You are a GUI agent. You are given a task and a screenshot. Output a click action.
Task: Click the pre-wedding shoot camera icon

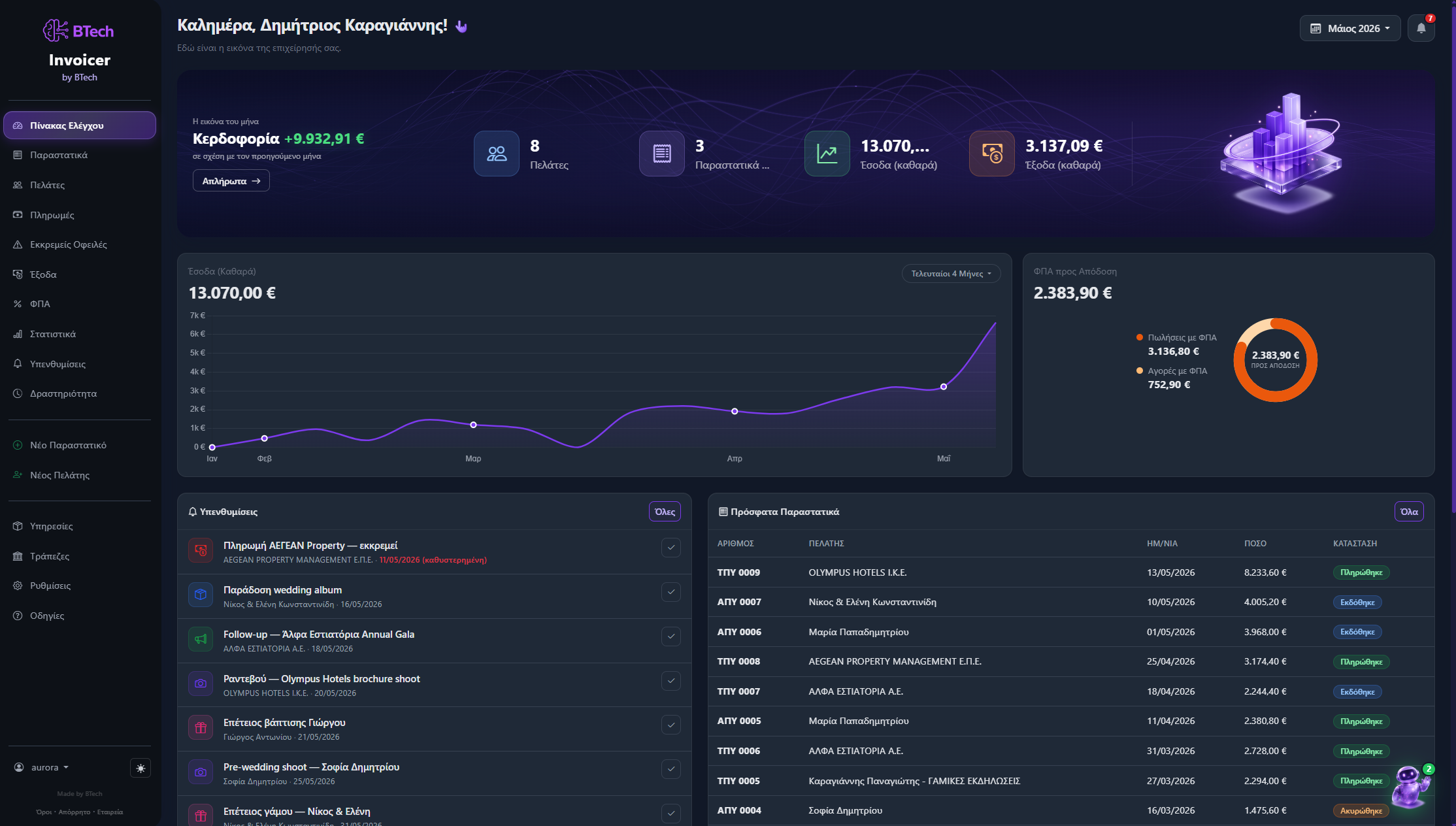(201, 772)
